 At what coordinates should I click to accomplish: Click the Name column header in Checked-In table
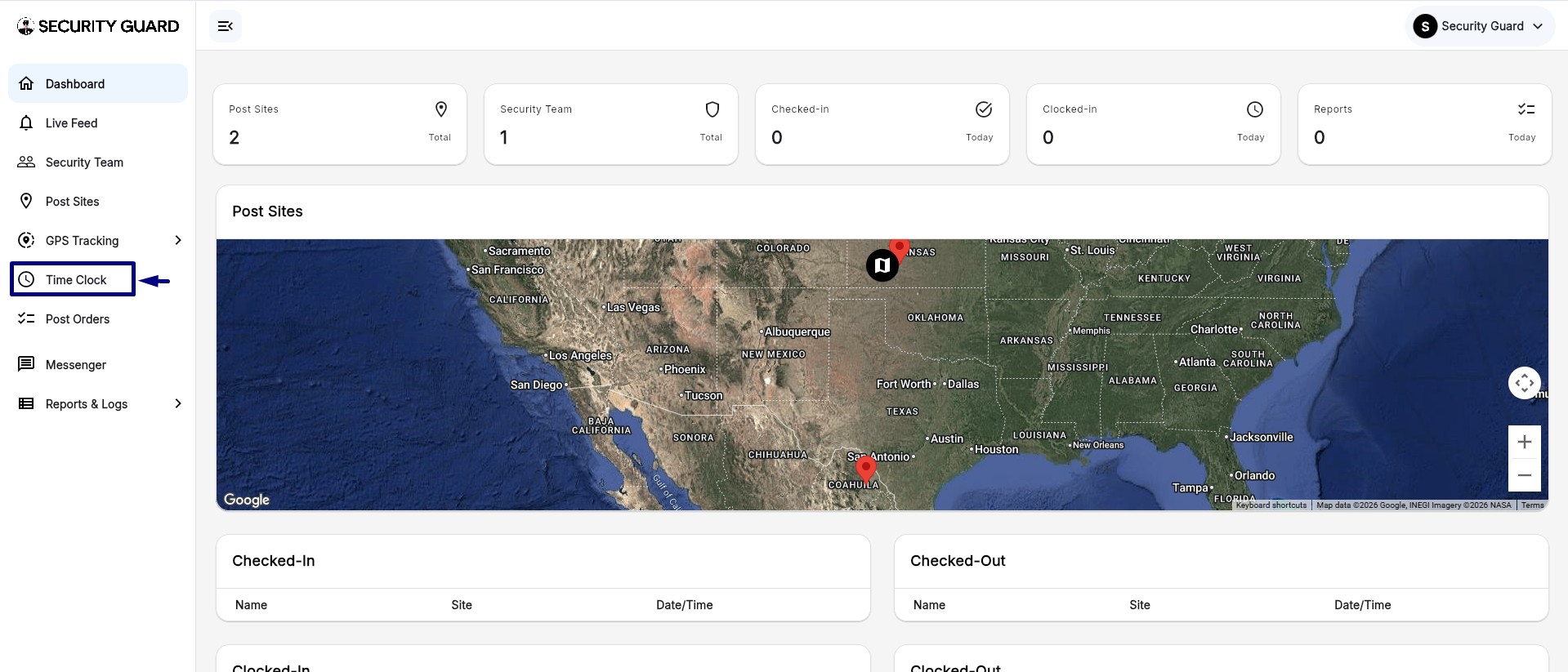pos(251,605)
